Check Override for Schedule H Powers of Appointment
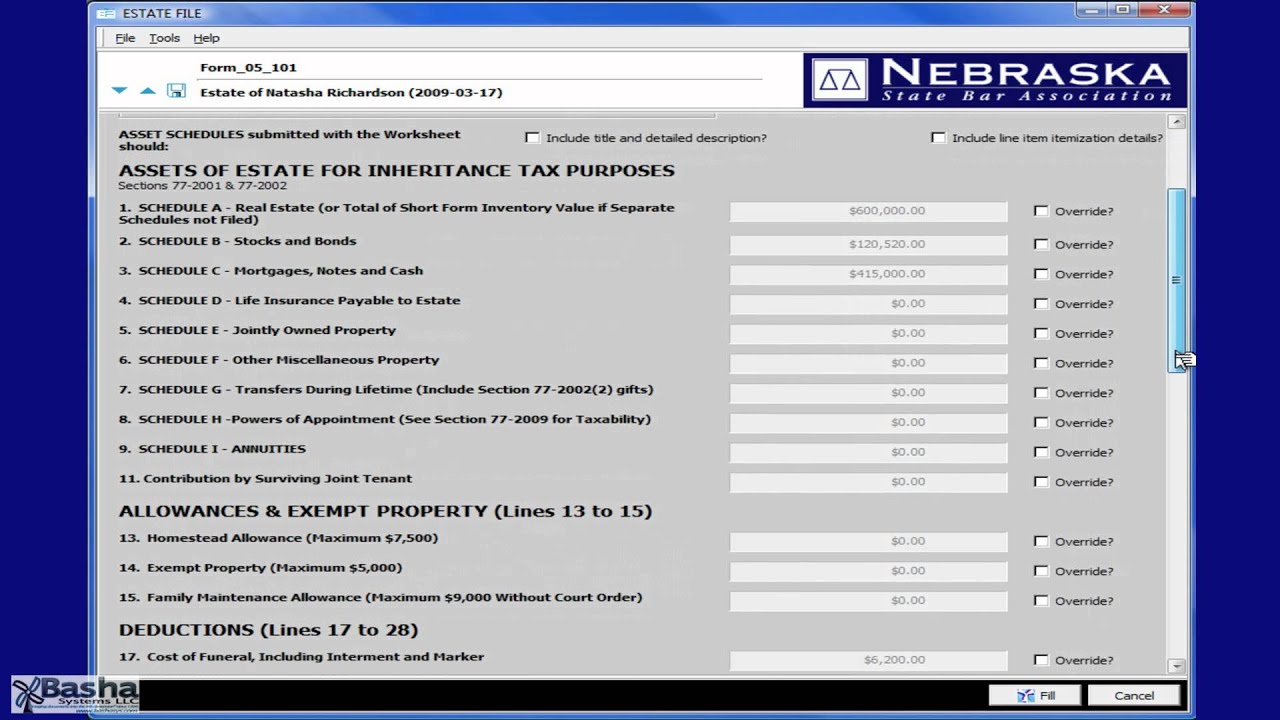This screenshot has height=720, width=1280. point(1041,422)
